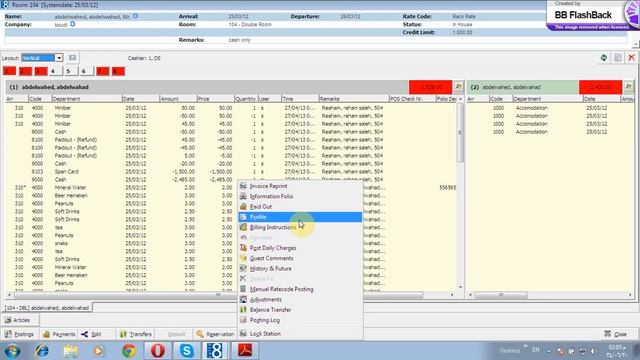The image size is (640, 360).
Task: Click the Payments button
Action: click(x=59, y=334)
